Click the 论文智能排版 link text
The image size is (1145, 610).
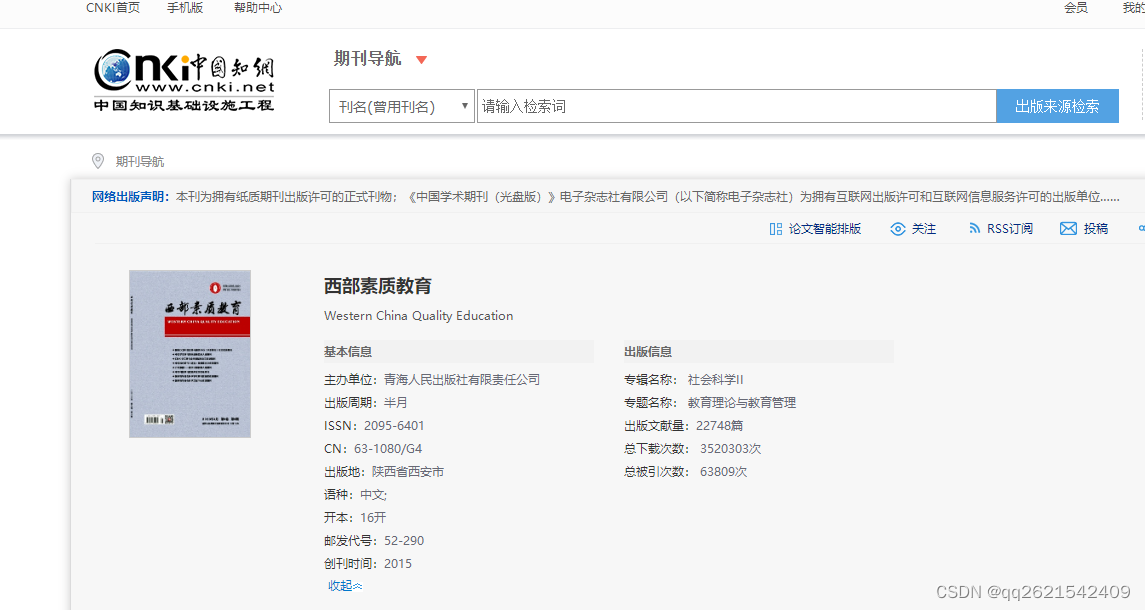(x=824, y=229)
